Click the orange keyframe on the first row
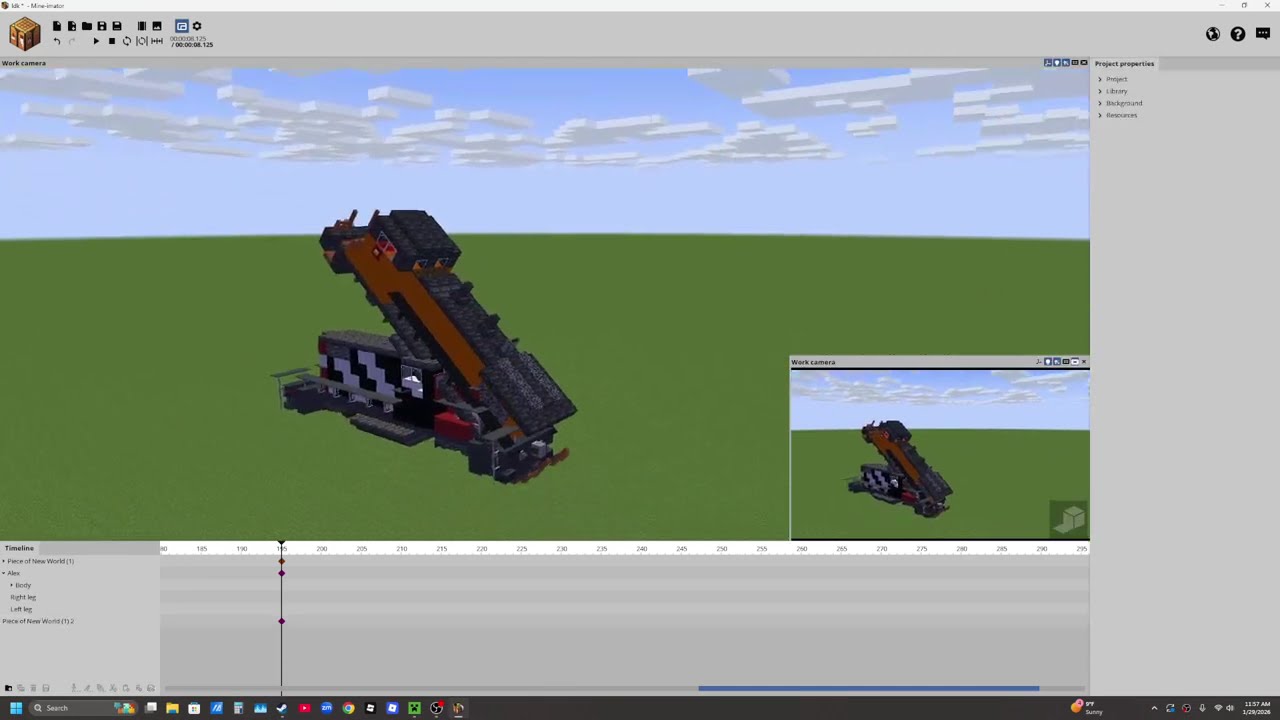The width and height of the screenshot is (1280, 720). pos(282,561)
